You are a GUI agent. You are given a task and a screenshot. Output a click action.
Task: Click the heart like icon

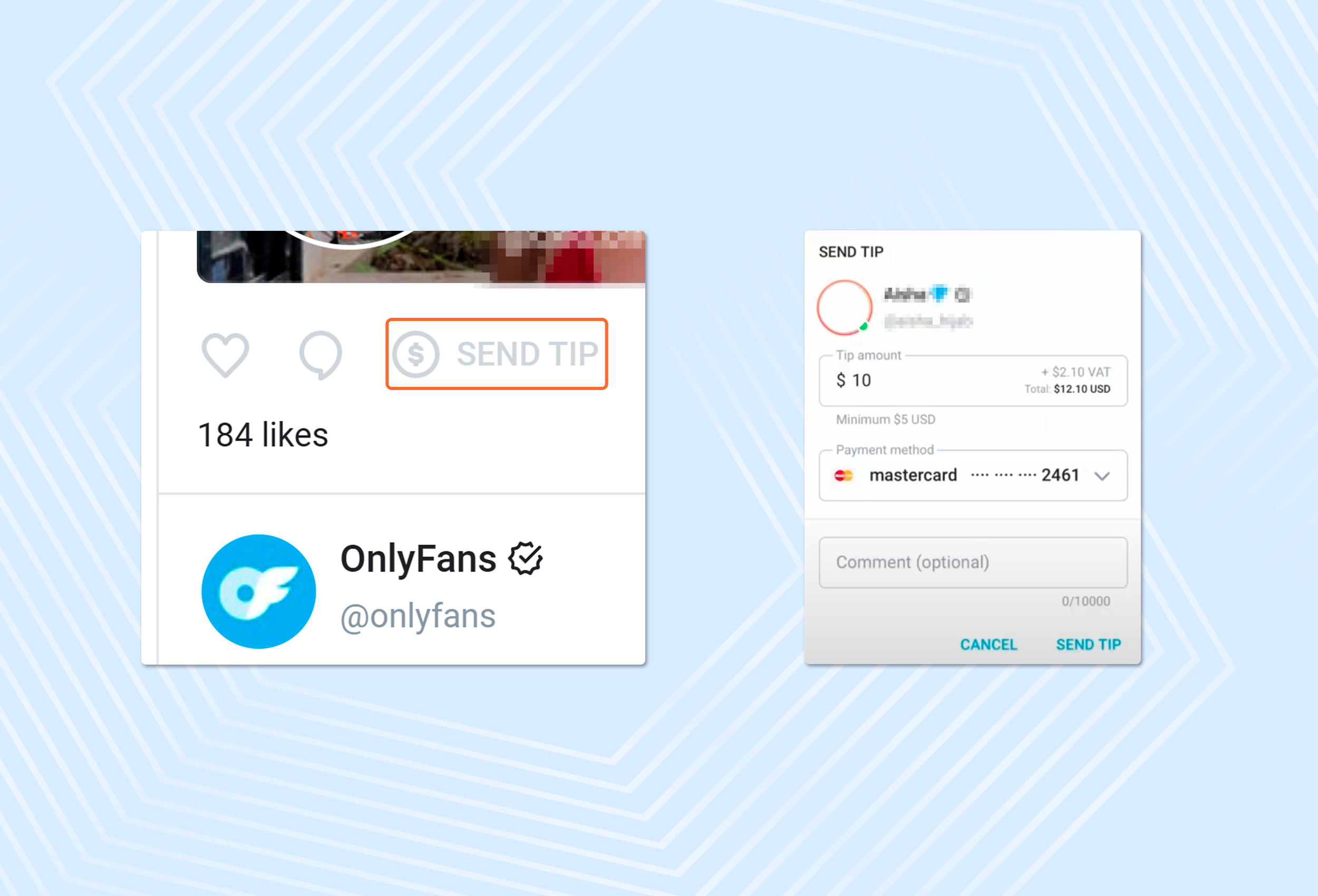[x=225, y=355]
